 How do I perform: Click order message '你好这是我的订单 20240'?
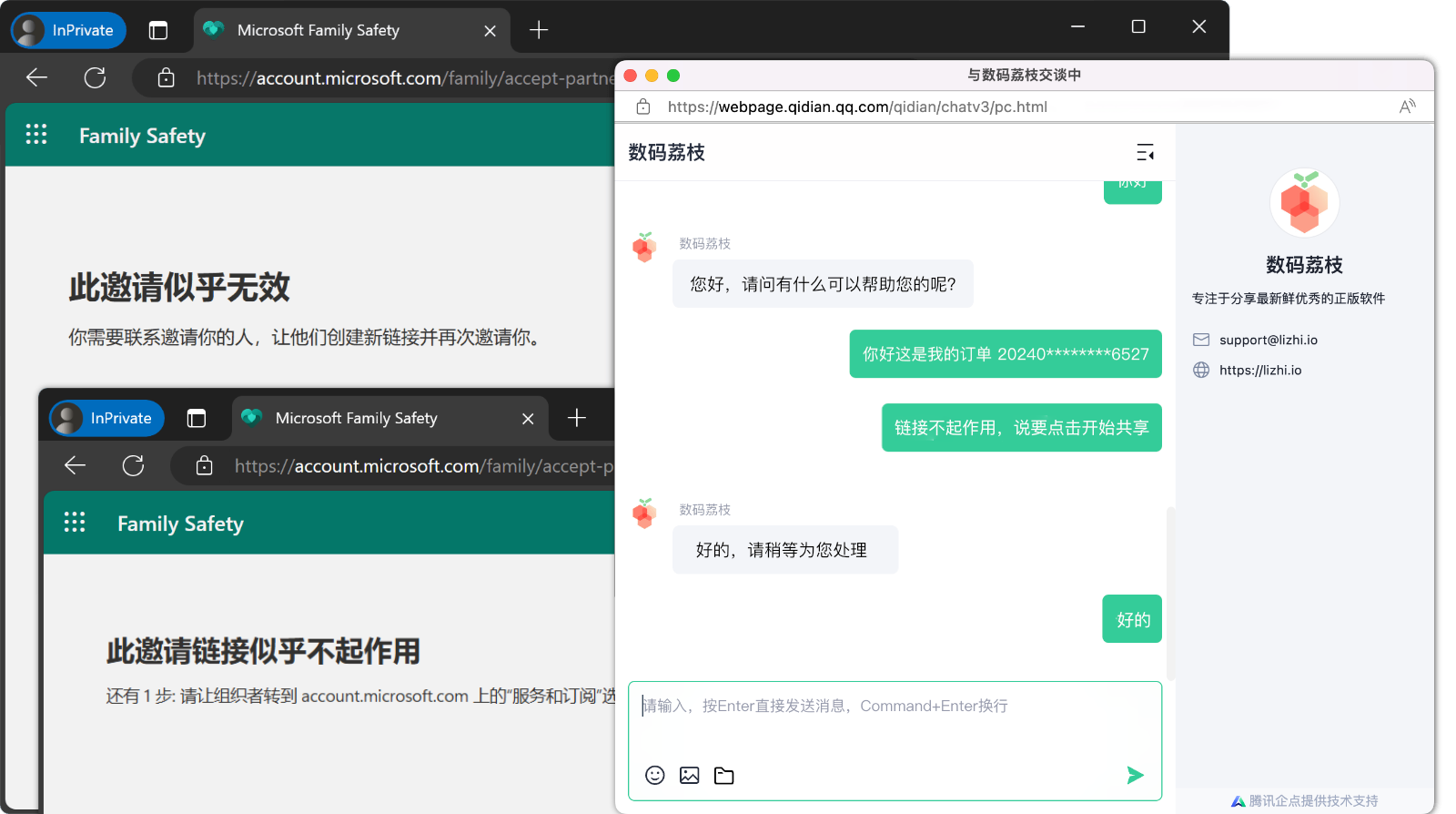coord(1006,354)
